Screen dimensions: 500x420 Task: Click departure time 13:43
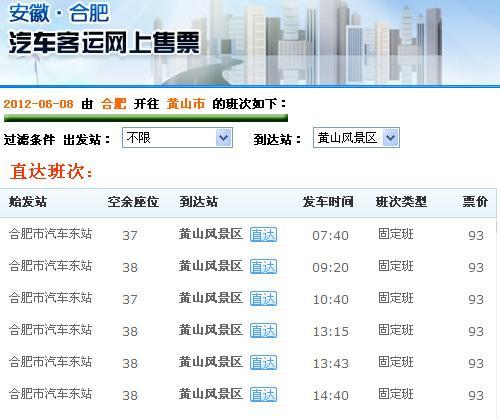click(330, 364)
